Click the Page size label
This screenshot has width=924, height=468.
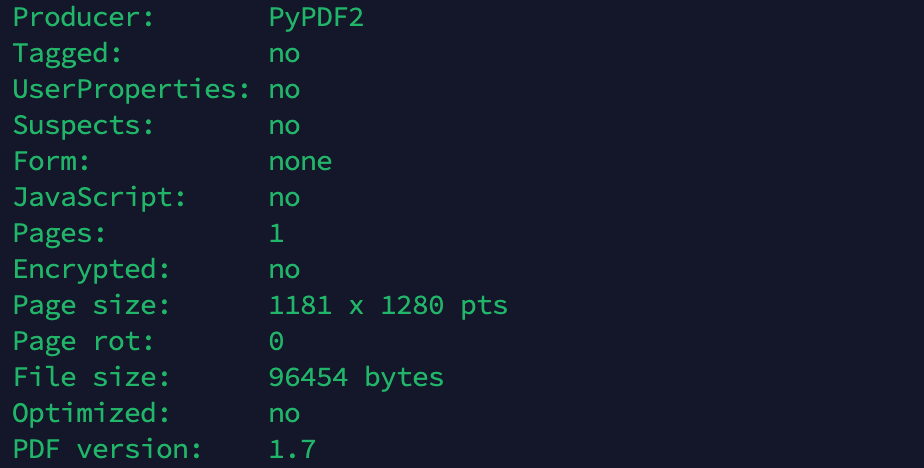click(91, 306)
